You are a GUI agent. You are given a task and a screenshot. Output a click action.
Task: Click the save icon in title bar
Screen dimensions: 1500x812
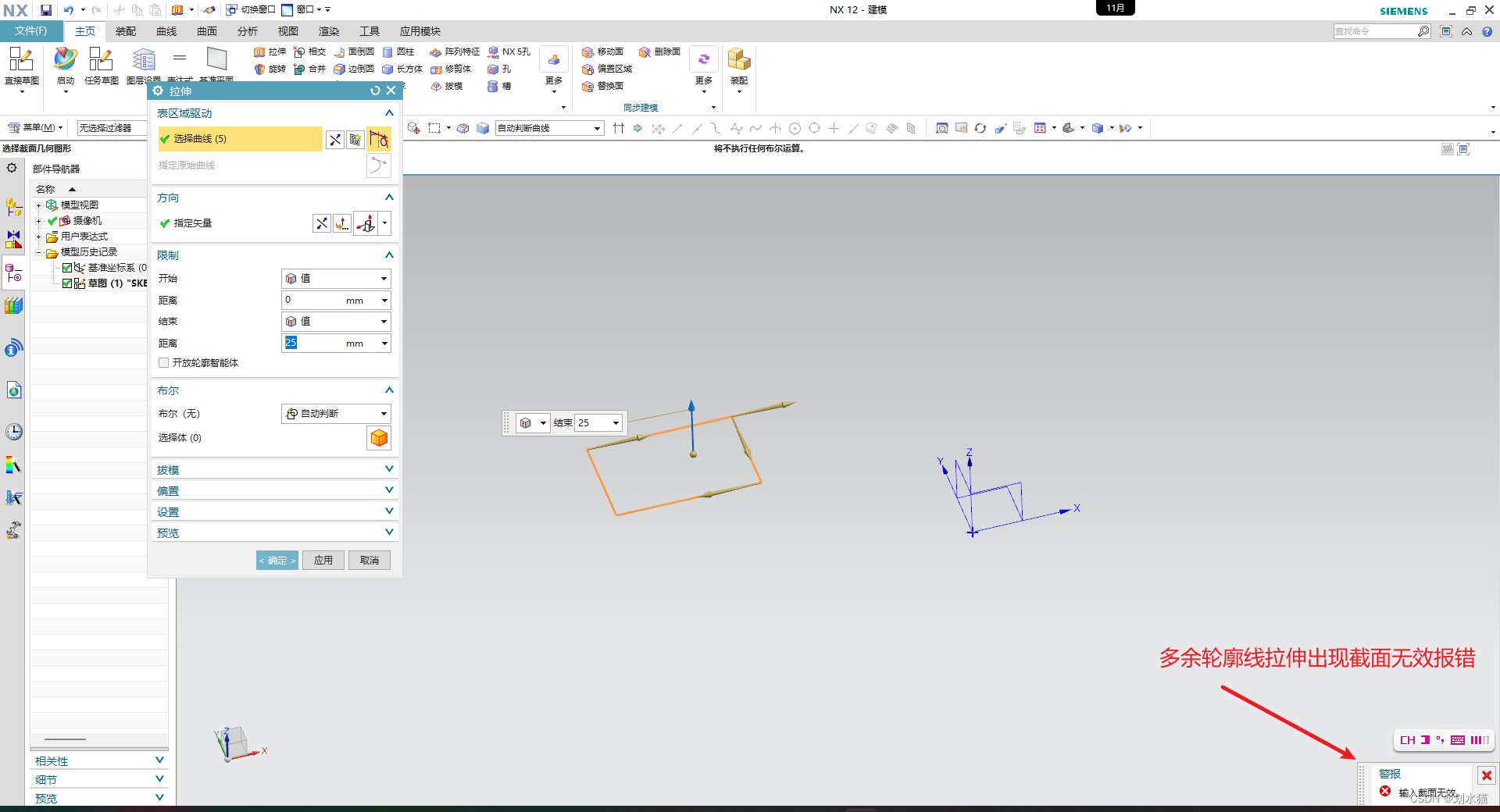click(46, 10)
